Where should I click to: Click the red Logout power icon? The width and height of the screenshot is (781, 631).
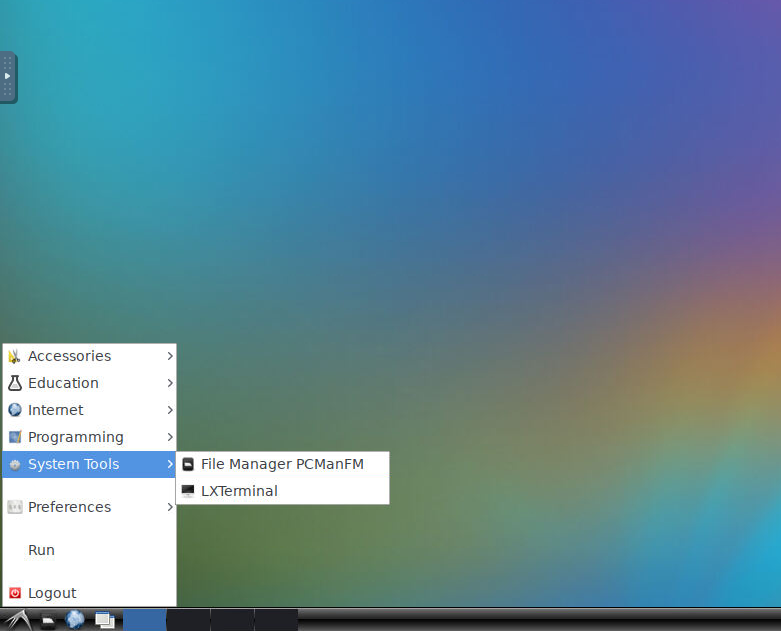coord(15,593)
